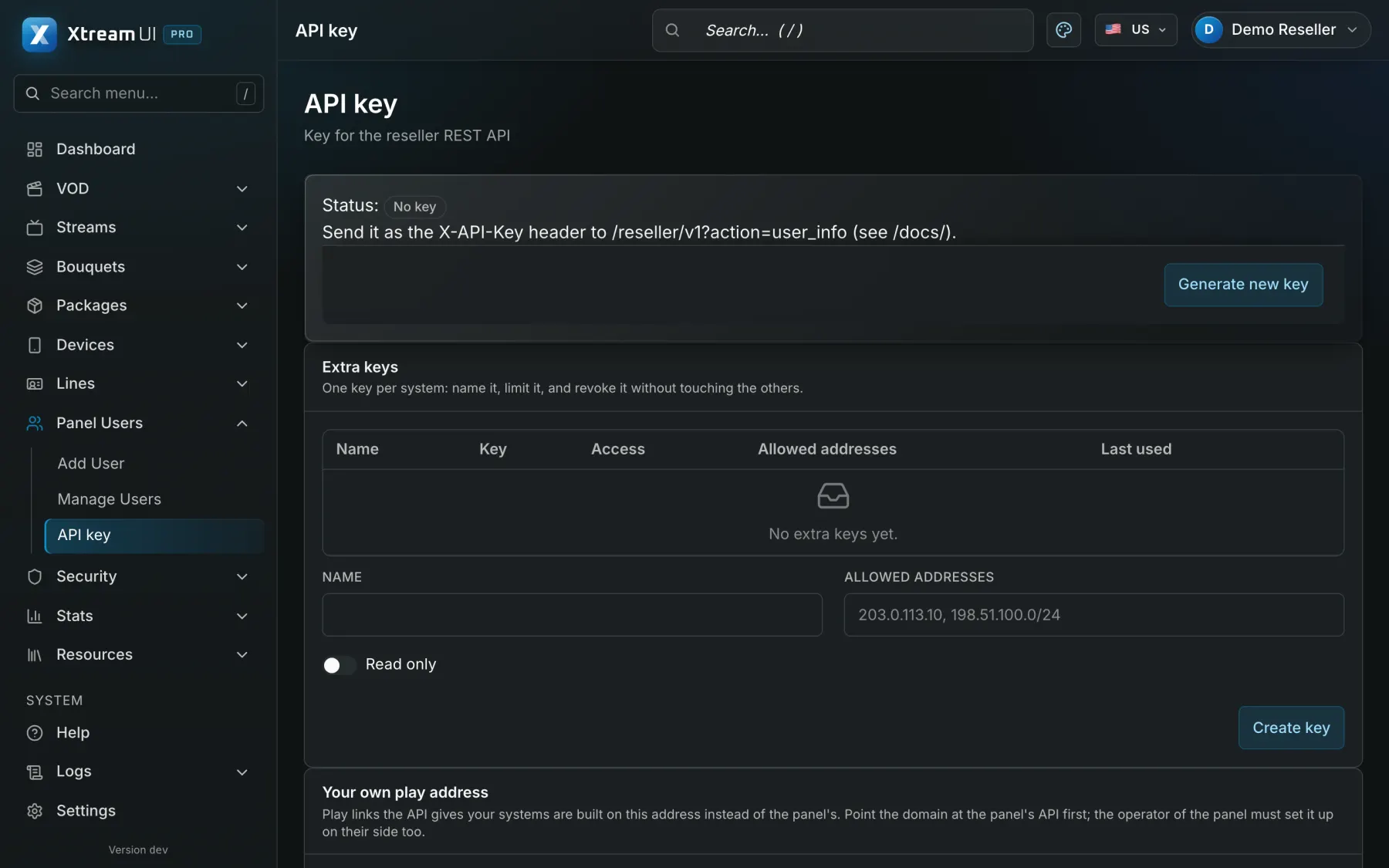Expand the Streams menu chevron
Image resolution: width=1389 pixels, height=868 pixels.
coord(242,228)
